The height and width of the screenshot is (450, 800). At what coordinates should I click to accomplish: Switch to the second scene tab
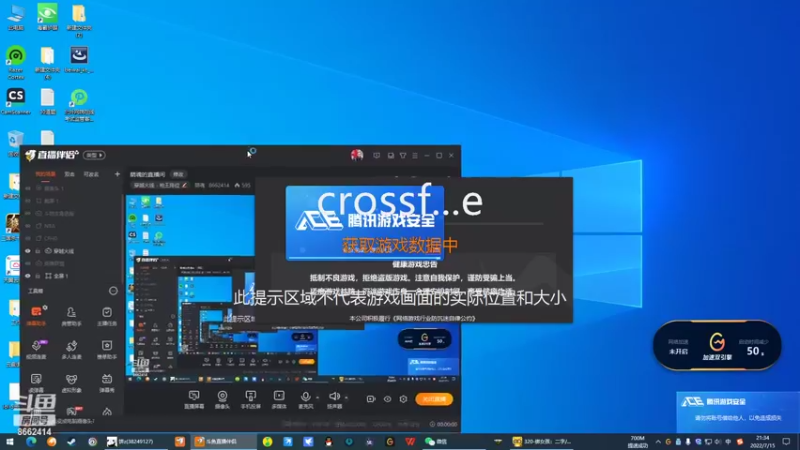69,174
